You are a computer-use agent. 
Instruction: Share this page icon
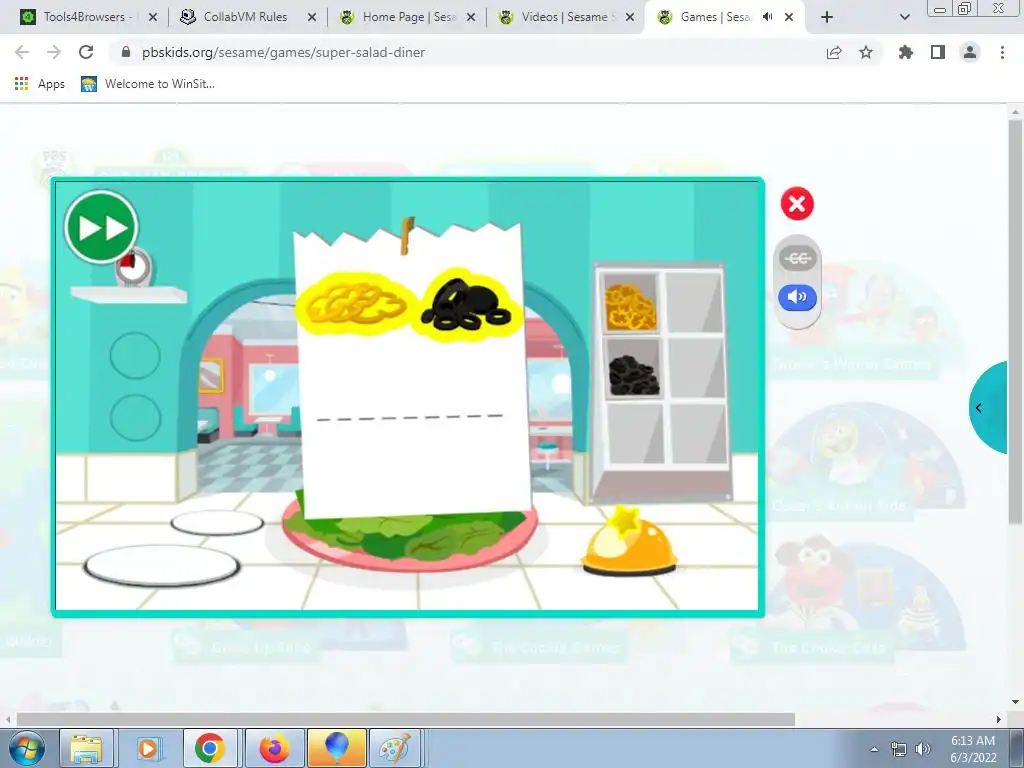[x=834, y=52]
